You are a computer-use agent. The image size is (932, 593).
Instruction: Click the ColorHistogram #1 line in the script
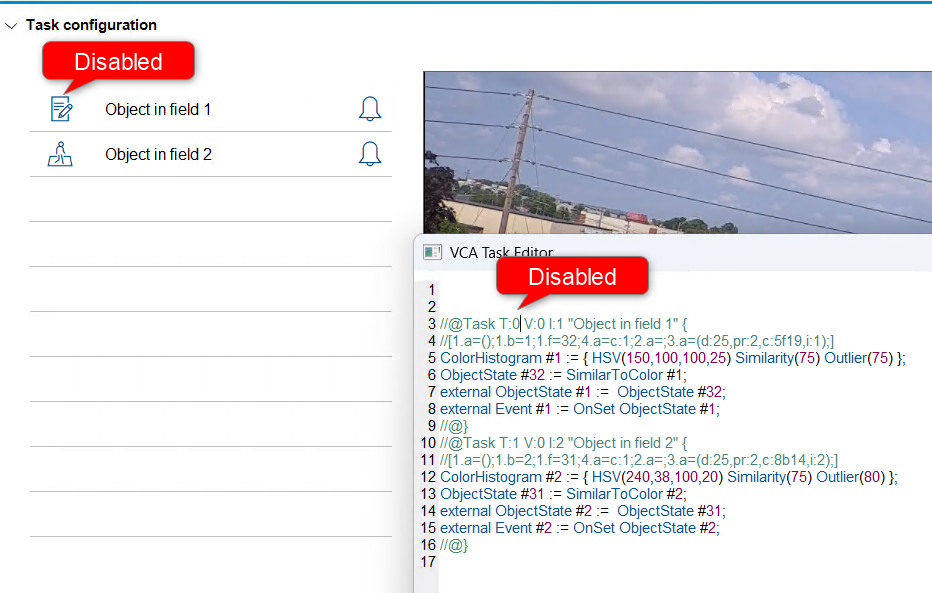click(x=672, y=358)
